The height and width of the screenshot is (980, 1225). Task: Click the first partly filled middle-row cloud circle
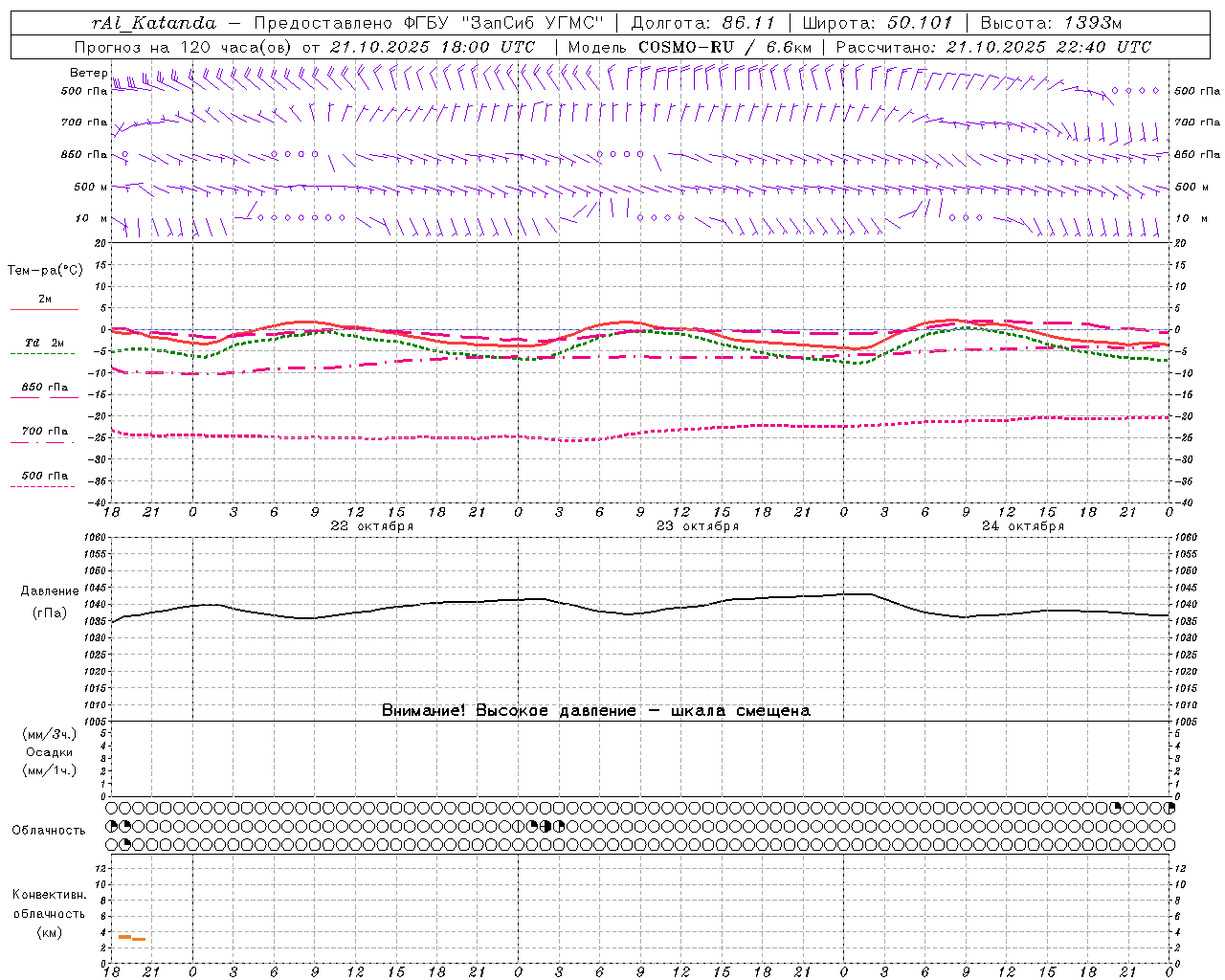(x=112, y=826)
